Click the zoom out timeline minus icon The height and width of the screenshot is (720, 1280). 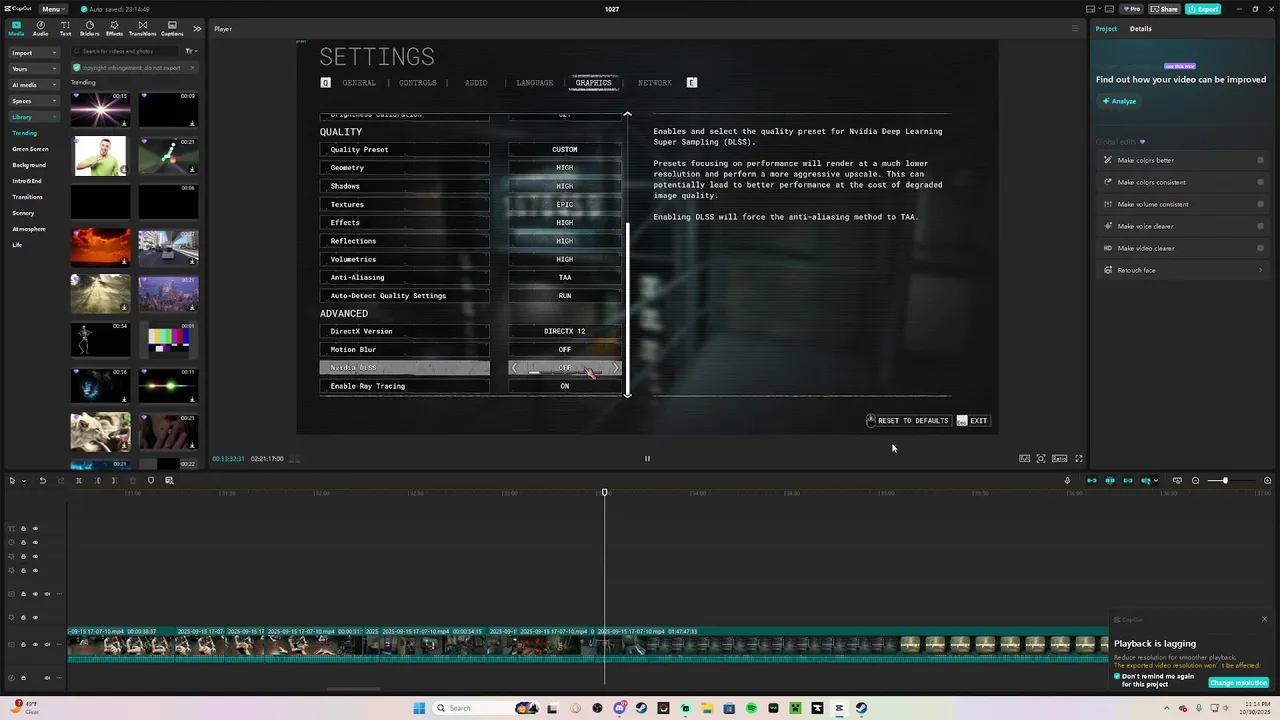tap(1195, 480)
